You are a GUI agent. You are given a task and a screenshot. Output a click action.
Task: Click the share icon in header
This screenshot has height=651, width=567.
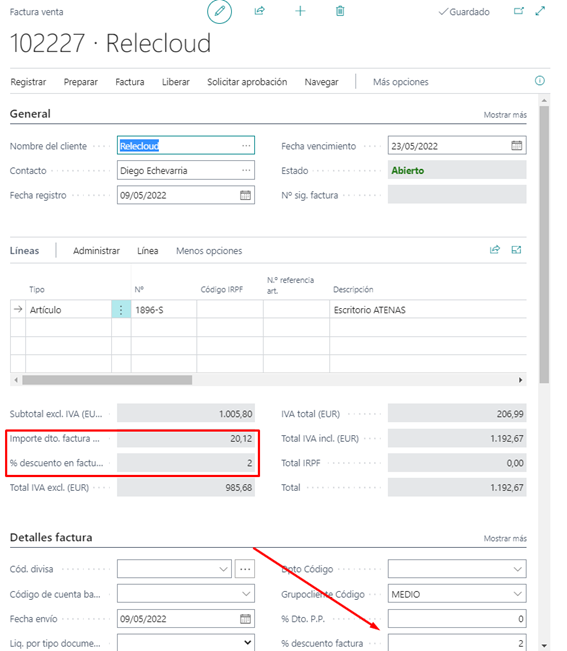pos(259,11)
